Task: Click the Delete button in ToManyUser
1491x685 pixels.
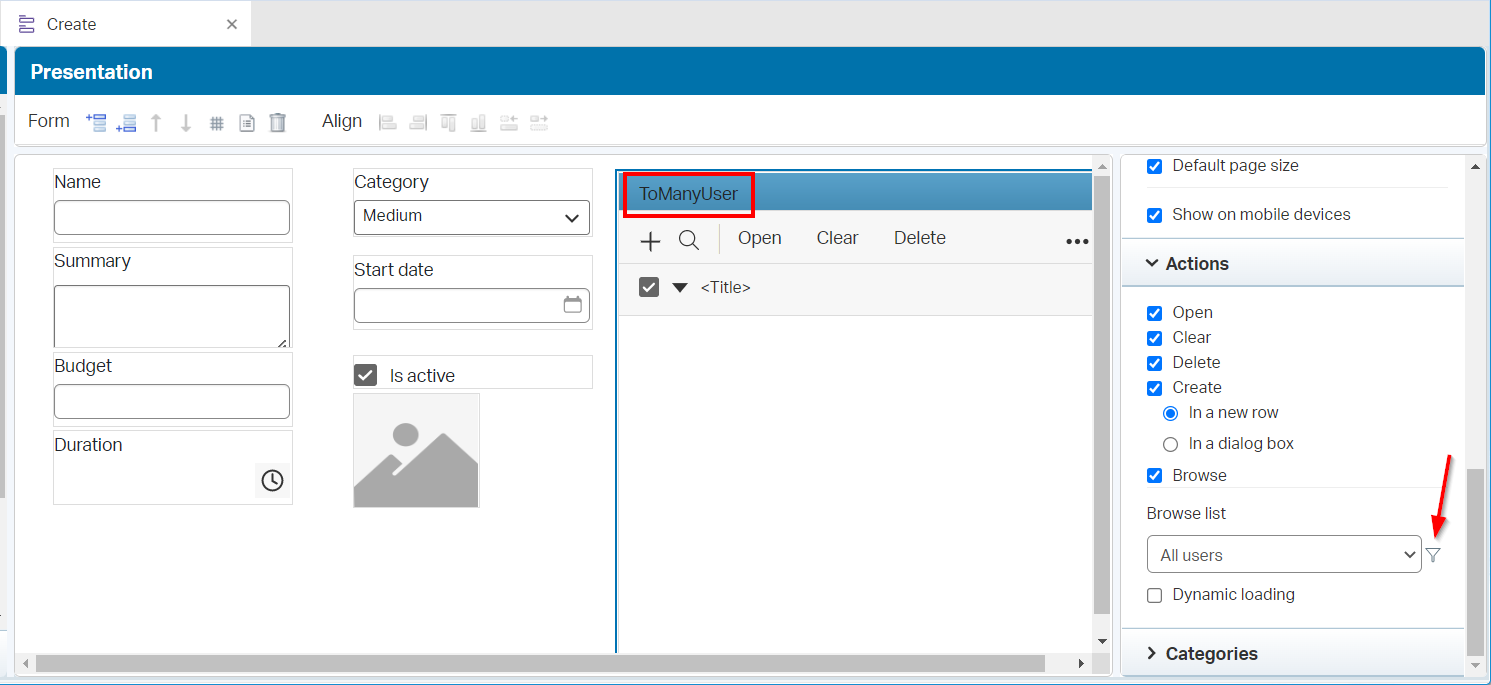Action: tap(919, 238)
